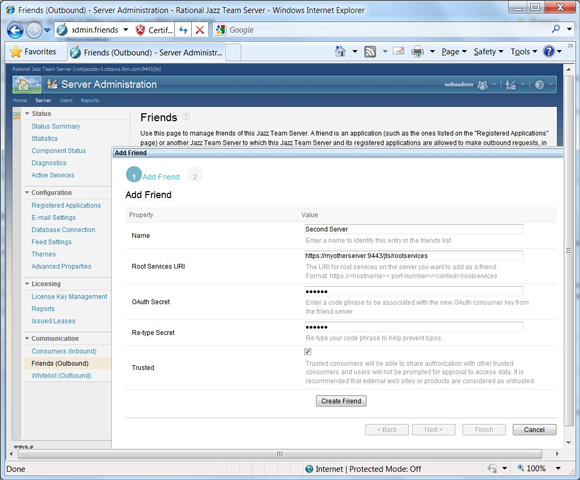Click the blue Help question mark icon

pyautogui.click(x=549, y=51)
